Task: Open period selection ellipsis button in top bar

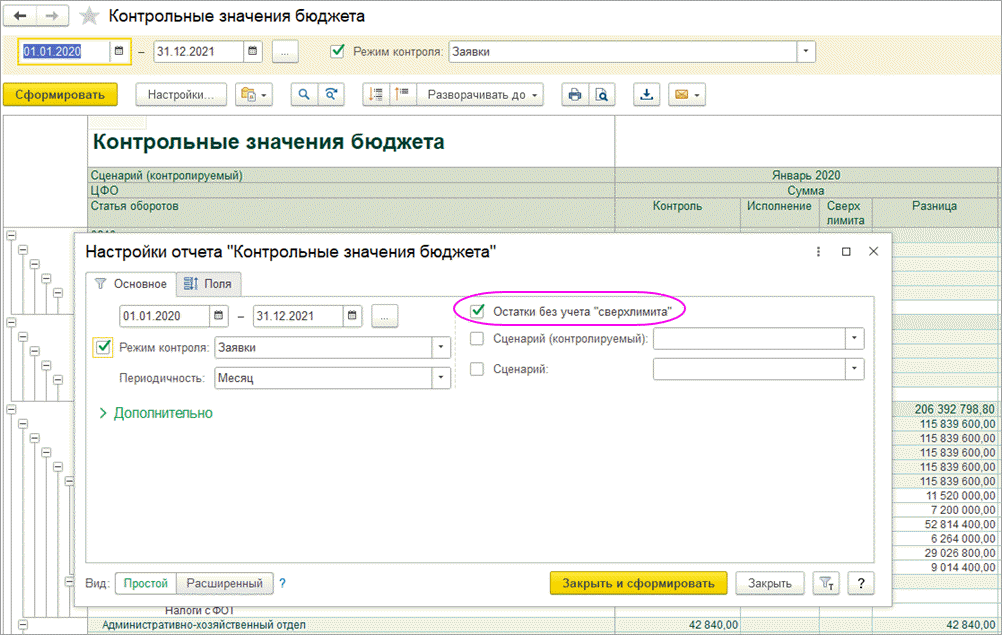Action: coord(285,52)
